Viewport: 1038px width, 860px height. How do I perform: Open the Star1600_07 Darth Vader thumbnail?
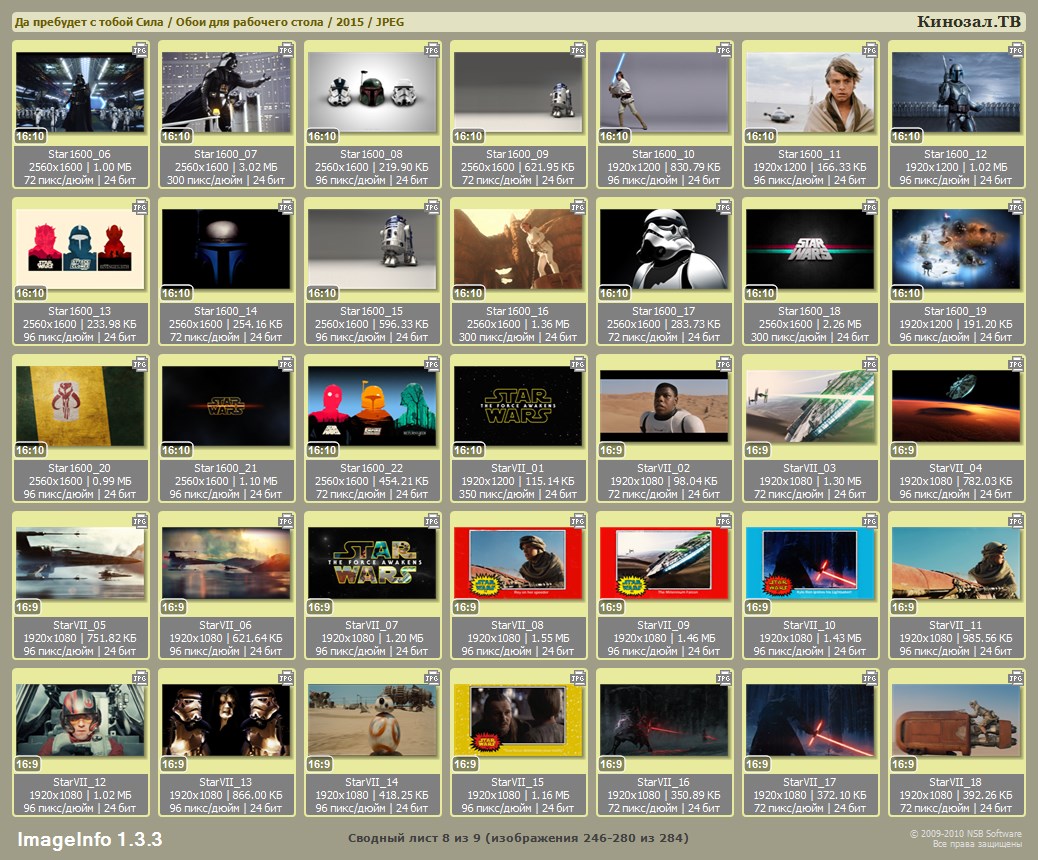[x=226, y=92]
